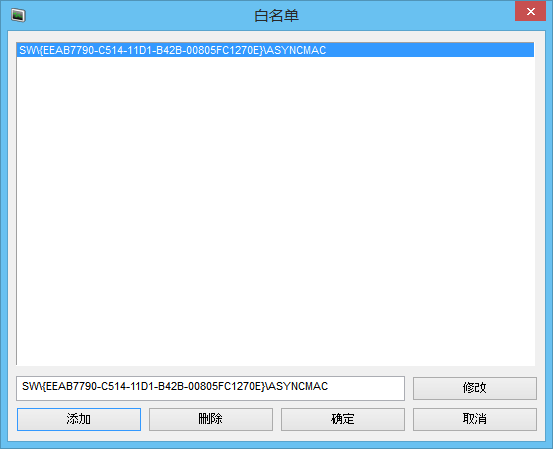Cancel with the 取消 button
Viewport: 553px width, 449px height.
click(x=475, y=419)
